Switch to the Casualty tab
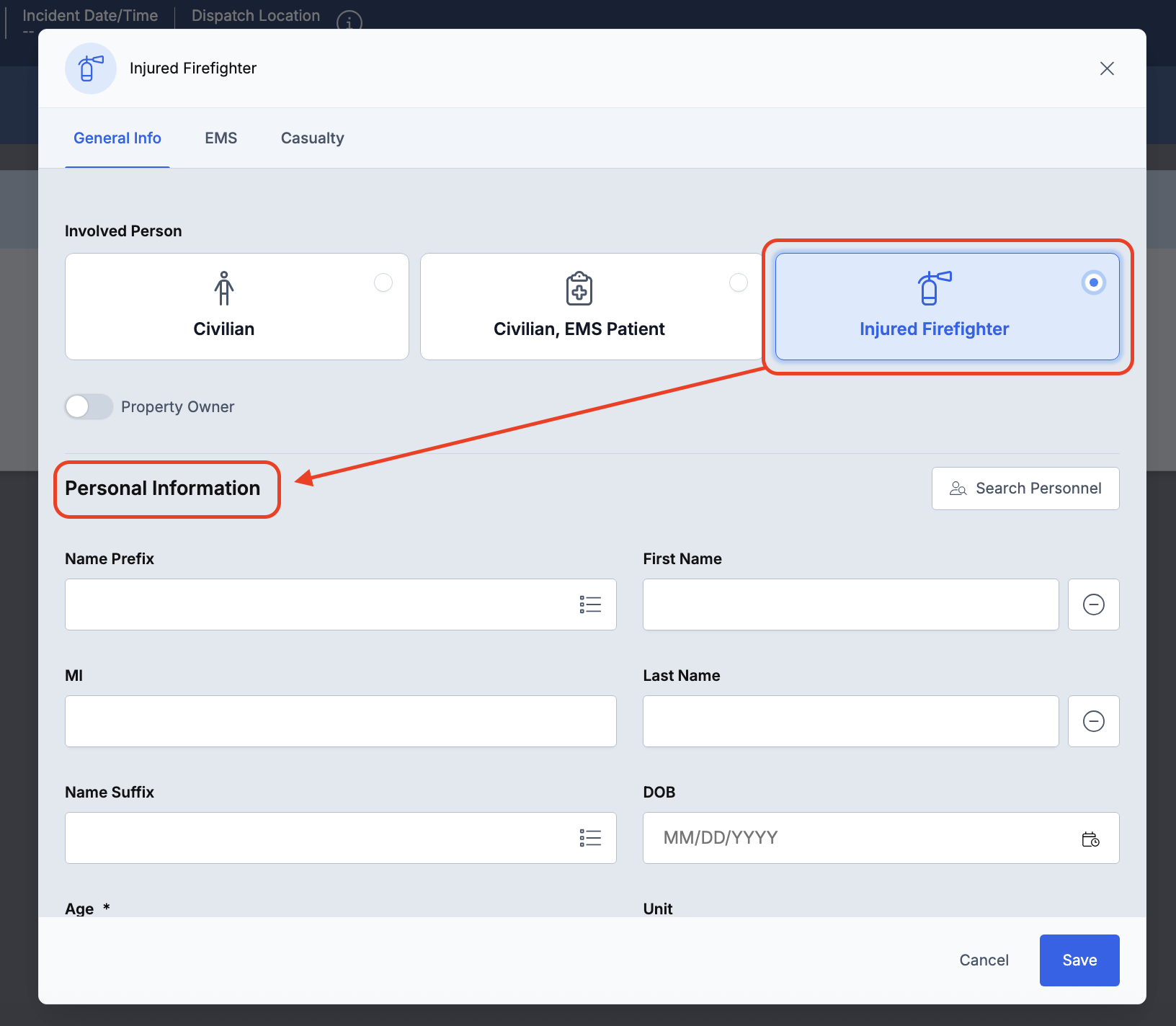The image size is (1176, 1026). tap(312, 138)
